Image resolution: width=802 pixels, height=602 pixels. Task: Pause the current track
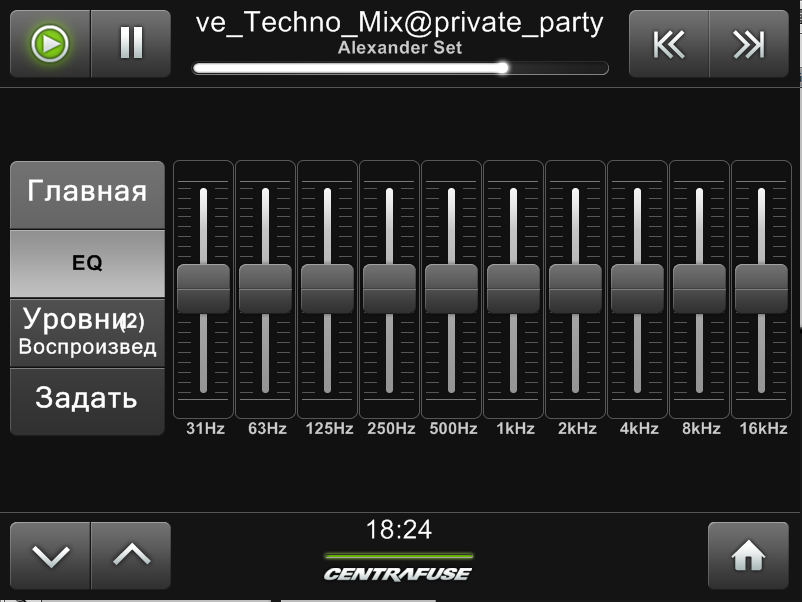pos(131,43)
